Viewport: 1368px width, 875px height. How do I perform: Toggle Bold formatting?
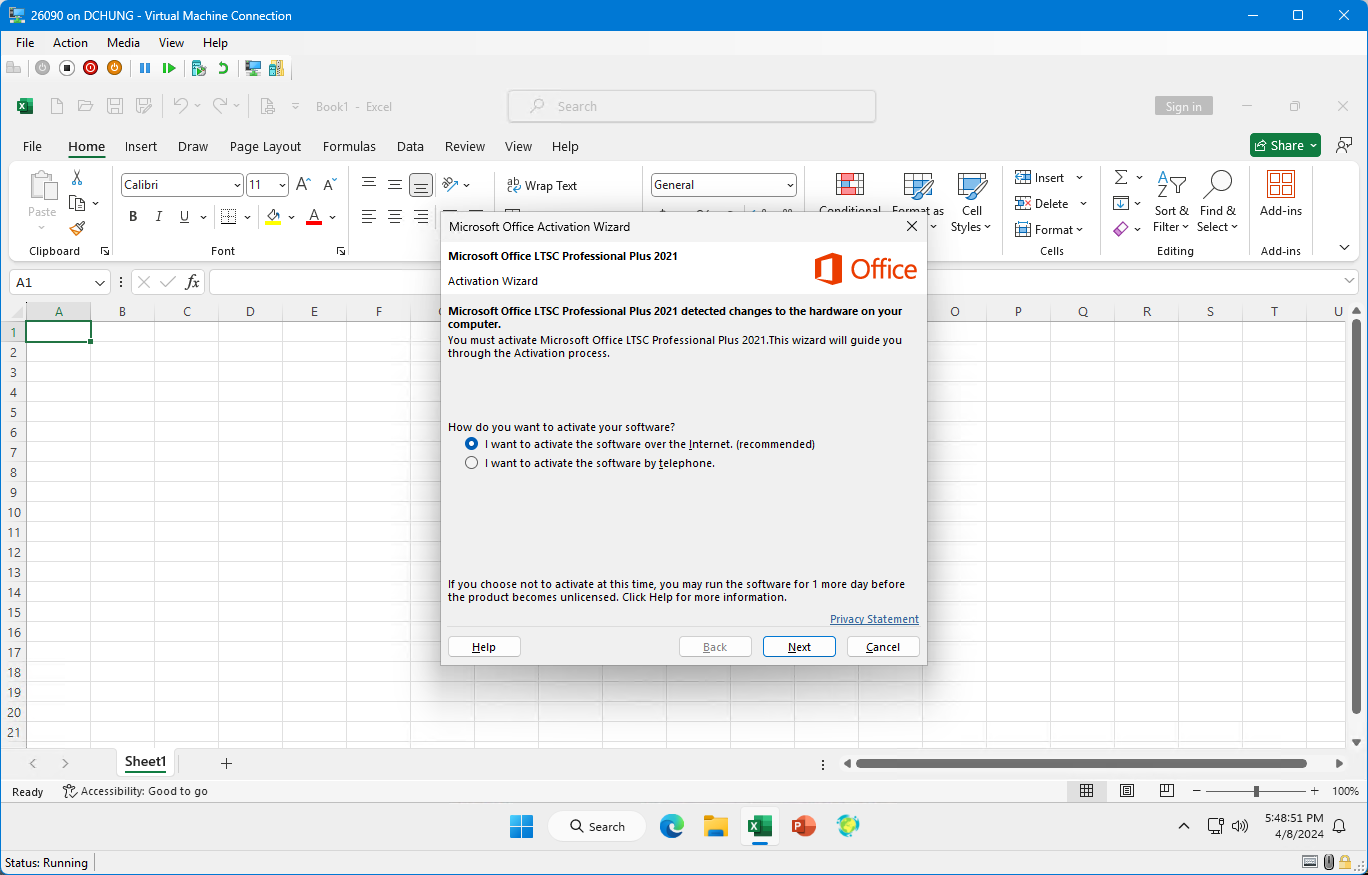[x=133, y=216]
